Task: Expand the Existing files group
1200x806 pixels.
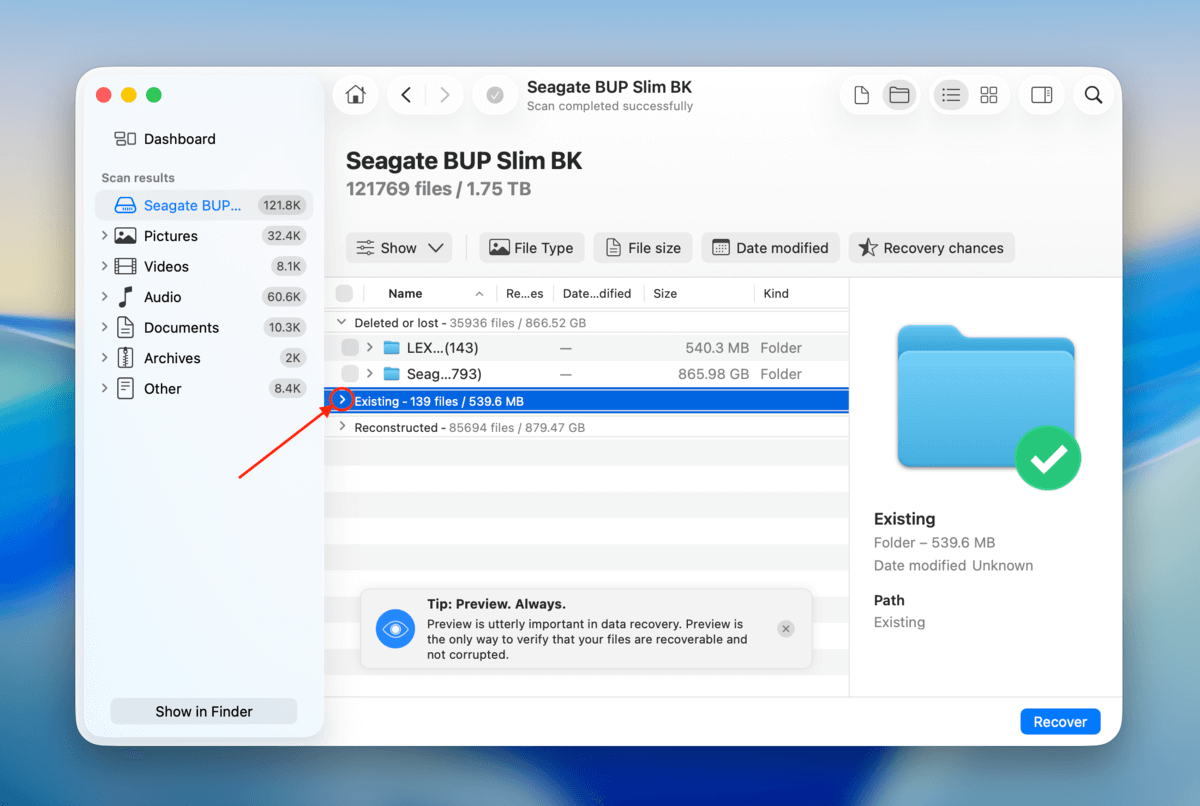Action: [342, 400]
